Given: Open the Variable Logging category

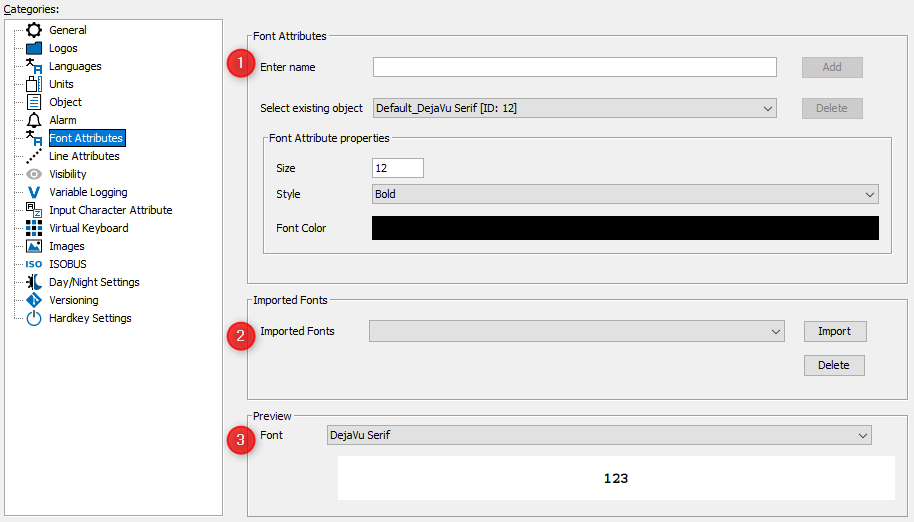Looking at the screenshot, I should 88,192.
